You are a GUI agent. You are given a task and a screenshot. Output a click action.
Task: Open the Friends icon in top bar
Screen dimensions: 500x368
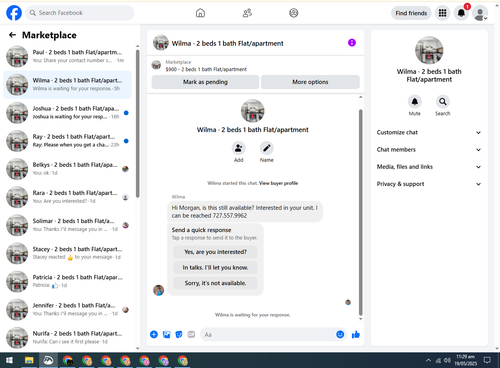coord(247,13)
